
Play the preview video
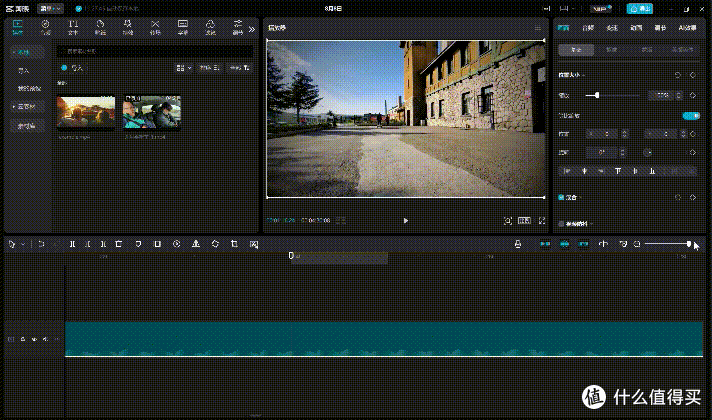pos(405,221)
